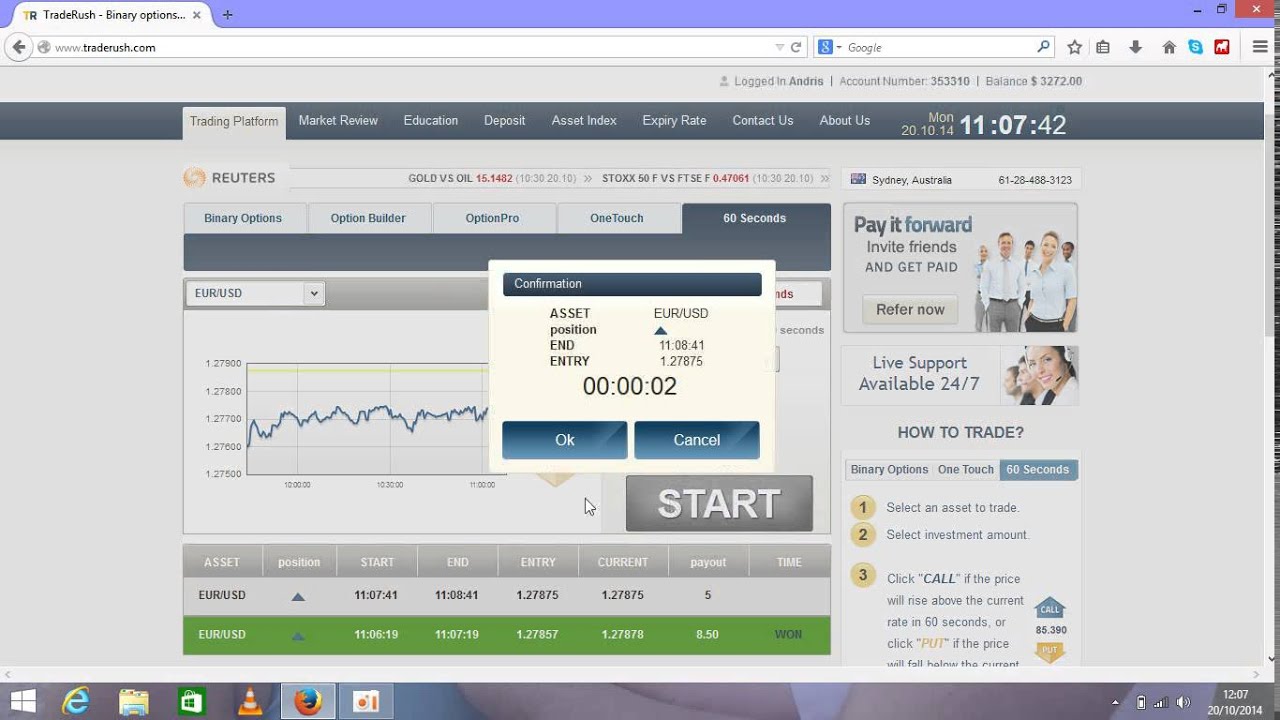The image size is (1280, 720).
Task: Switch to the OneTouch tab
Action: (617, 218)
